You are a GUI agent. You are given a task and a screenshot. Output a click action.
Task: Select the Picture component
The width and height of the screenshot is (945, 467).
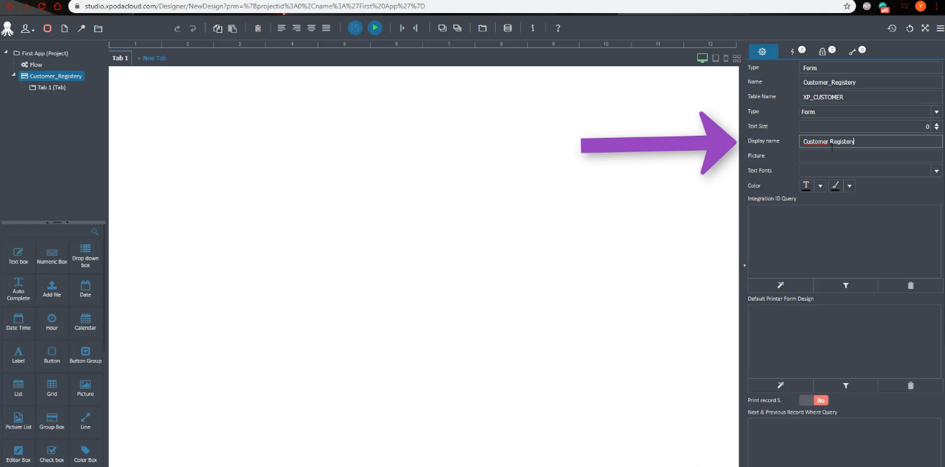86,388
